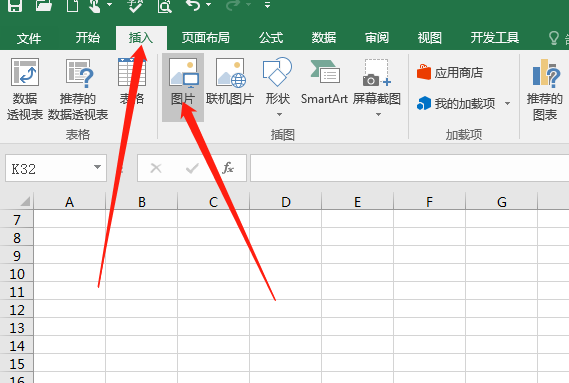569x383 pixels.
Task: Insert a 数据透视表 PivotTable
Action: [x=25, y=89]
